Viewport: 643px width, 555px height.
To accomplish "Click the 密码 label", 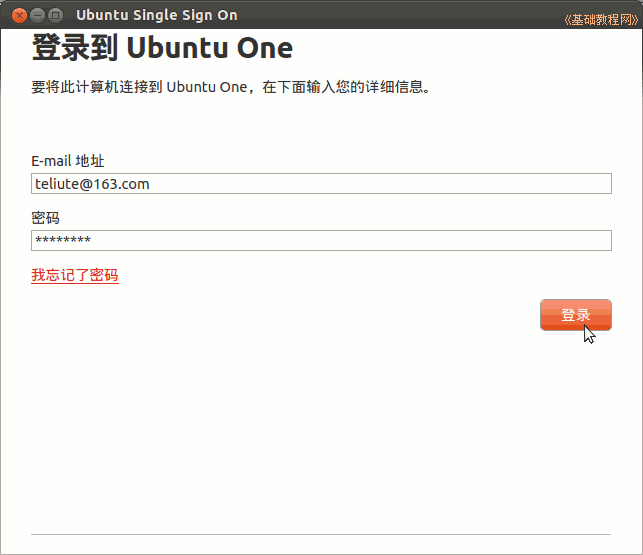I will pos(46,218).
